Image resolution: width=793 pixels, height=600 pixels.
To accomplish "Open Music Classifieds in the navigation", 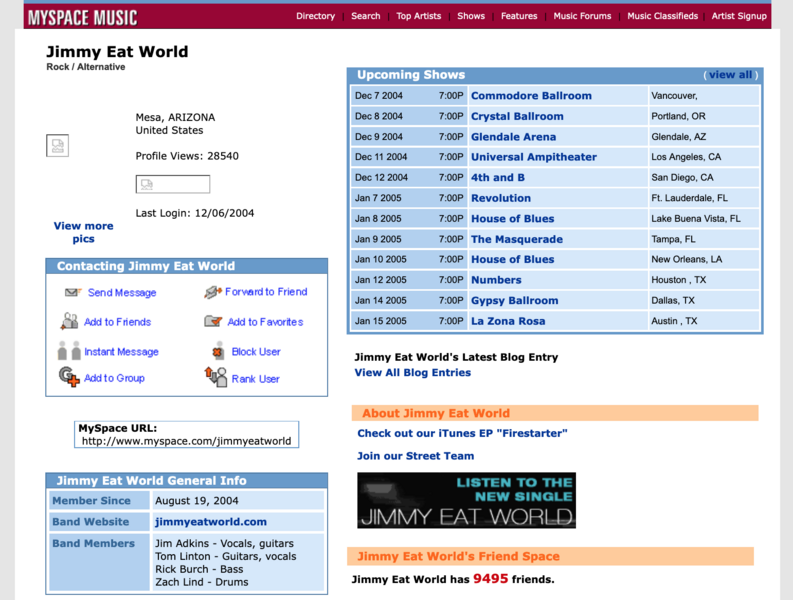I will click(x=663, y=16).
